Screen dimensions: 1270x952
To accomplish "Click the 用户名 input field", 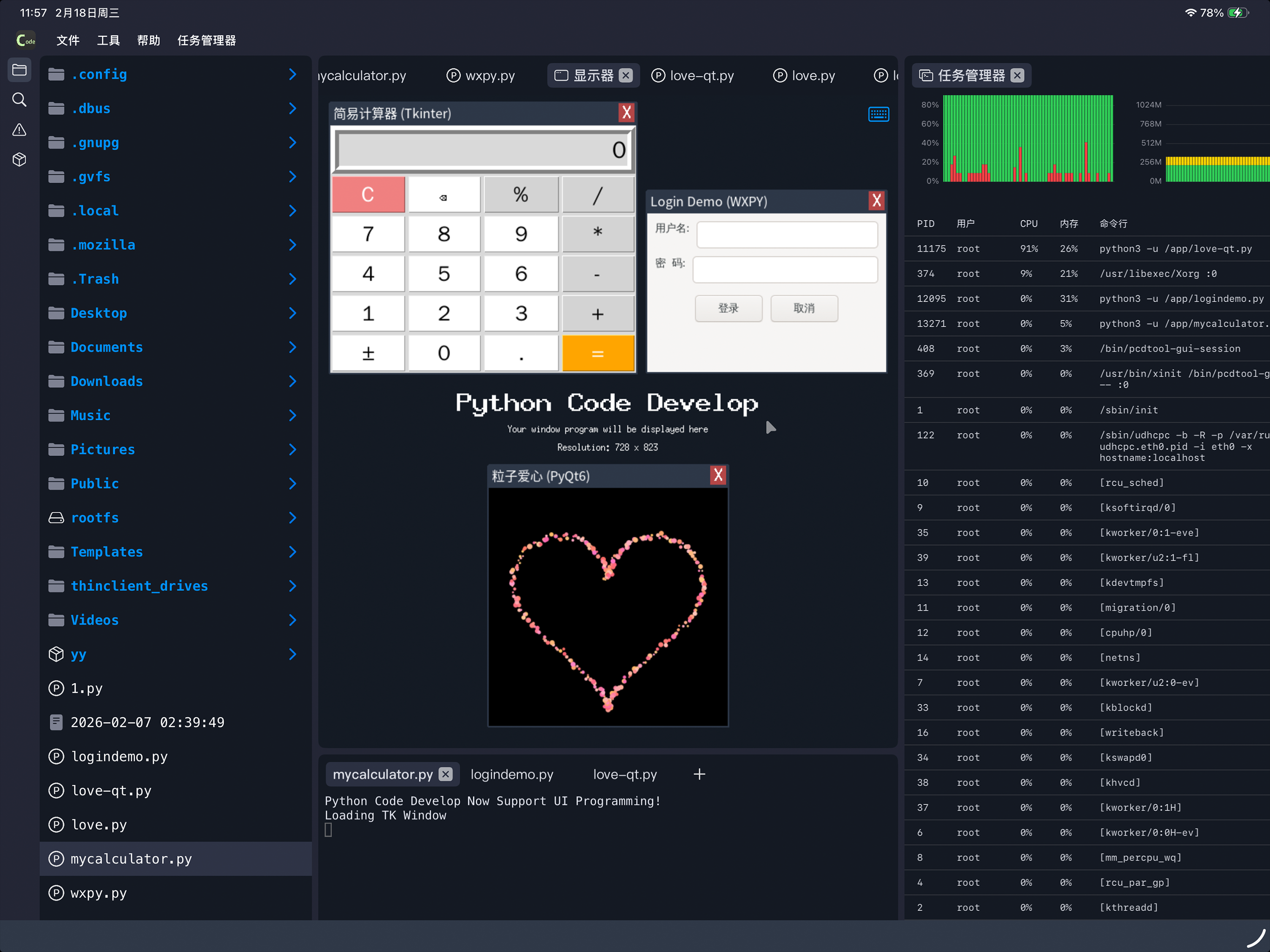I will tap(787, 234).
